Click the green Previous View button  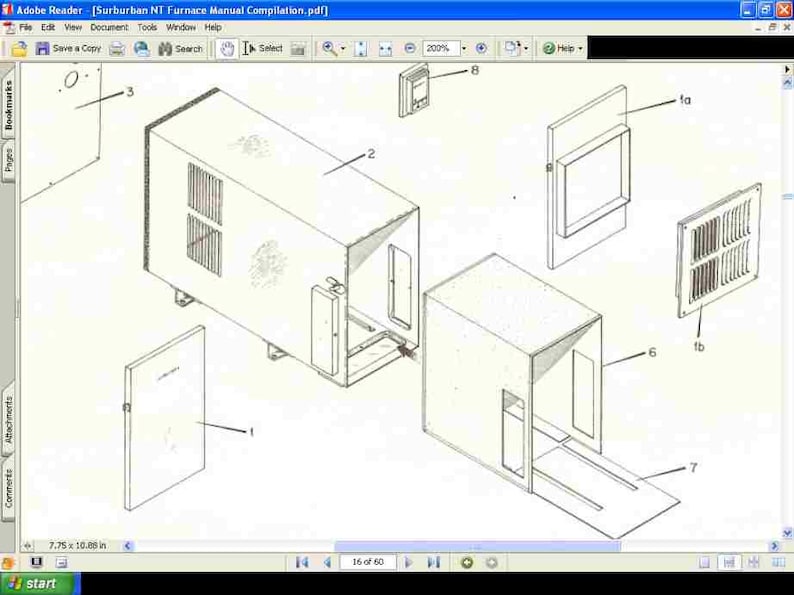pyautogui.click(x=467, y=562)
